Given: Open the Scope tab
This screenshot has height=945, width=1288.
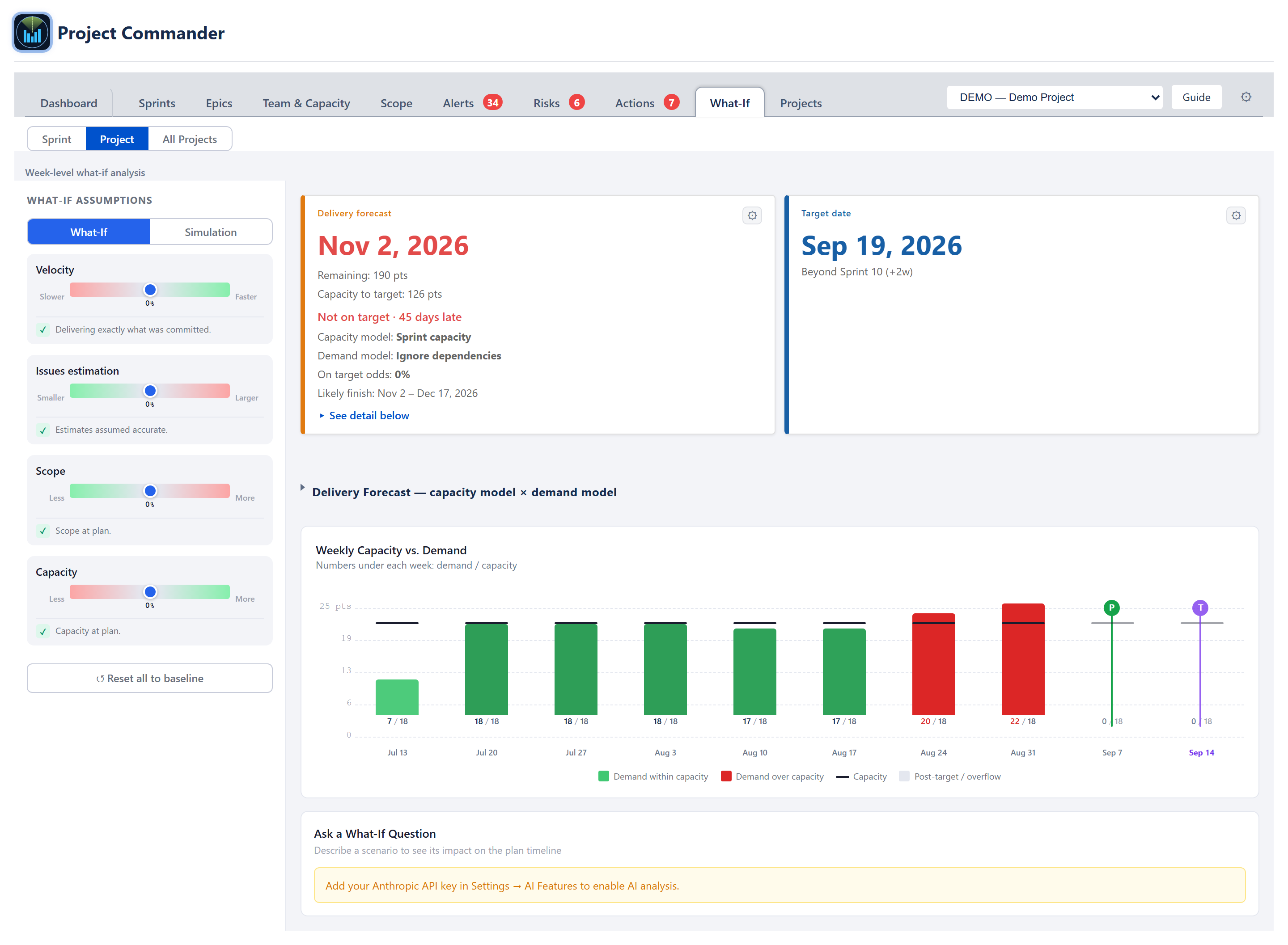Looking at the screenshot, I should coord(396,103).
